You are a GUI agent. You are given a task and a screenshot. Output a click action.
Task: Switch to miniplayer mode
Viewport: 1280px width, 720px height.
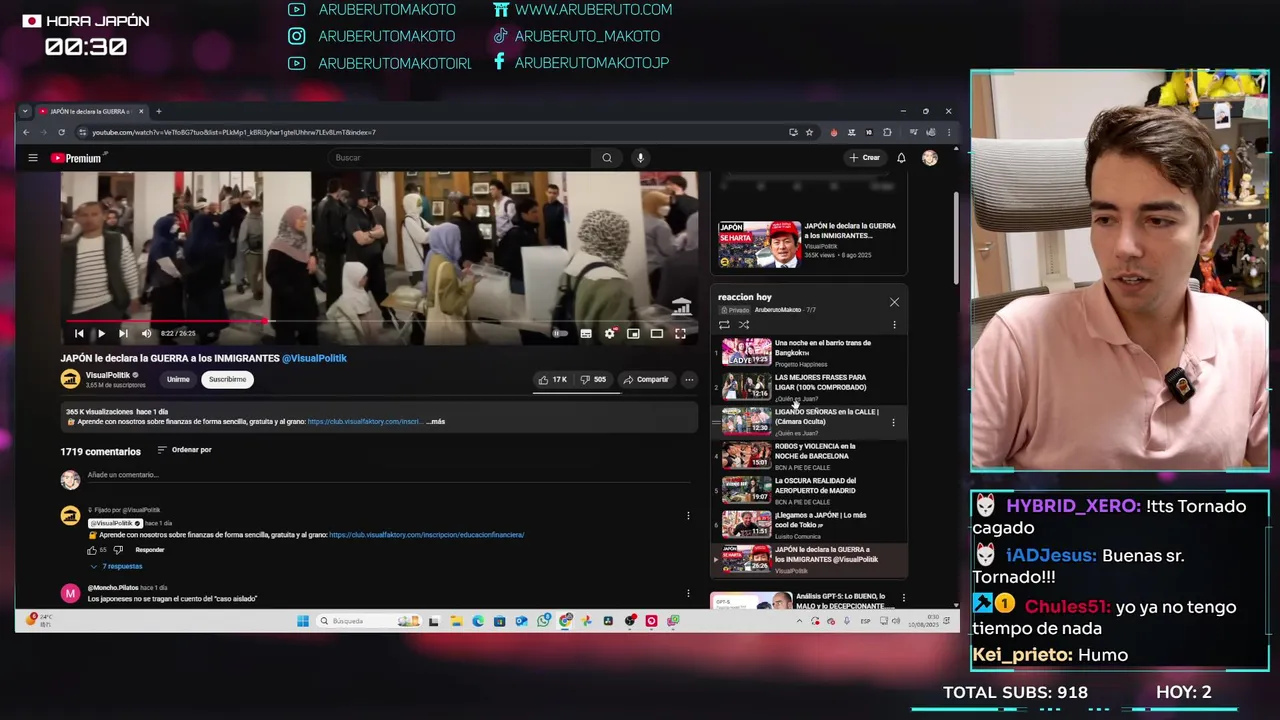[x=633, y=334]
